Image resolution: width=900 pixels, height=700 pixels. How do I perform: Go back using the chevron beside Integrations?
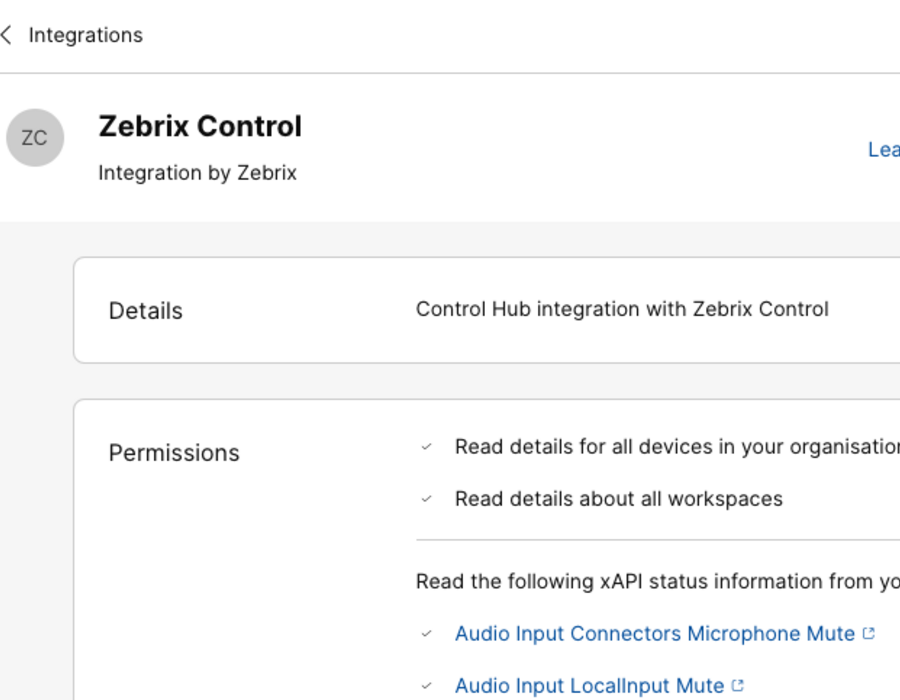(x=6, y=35)
